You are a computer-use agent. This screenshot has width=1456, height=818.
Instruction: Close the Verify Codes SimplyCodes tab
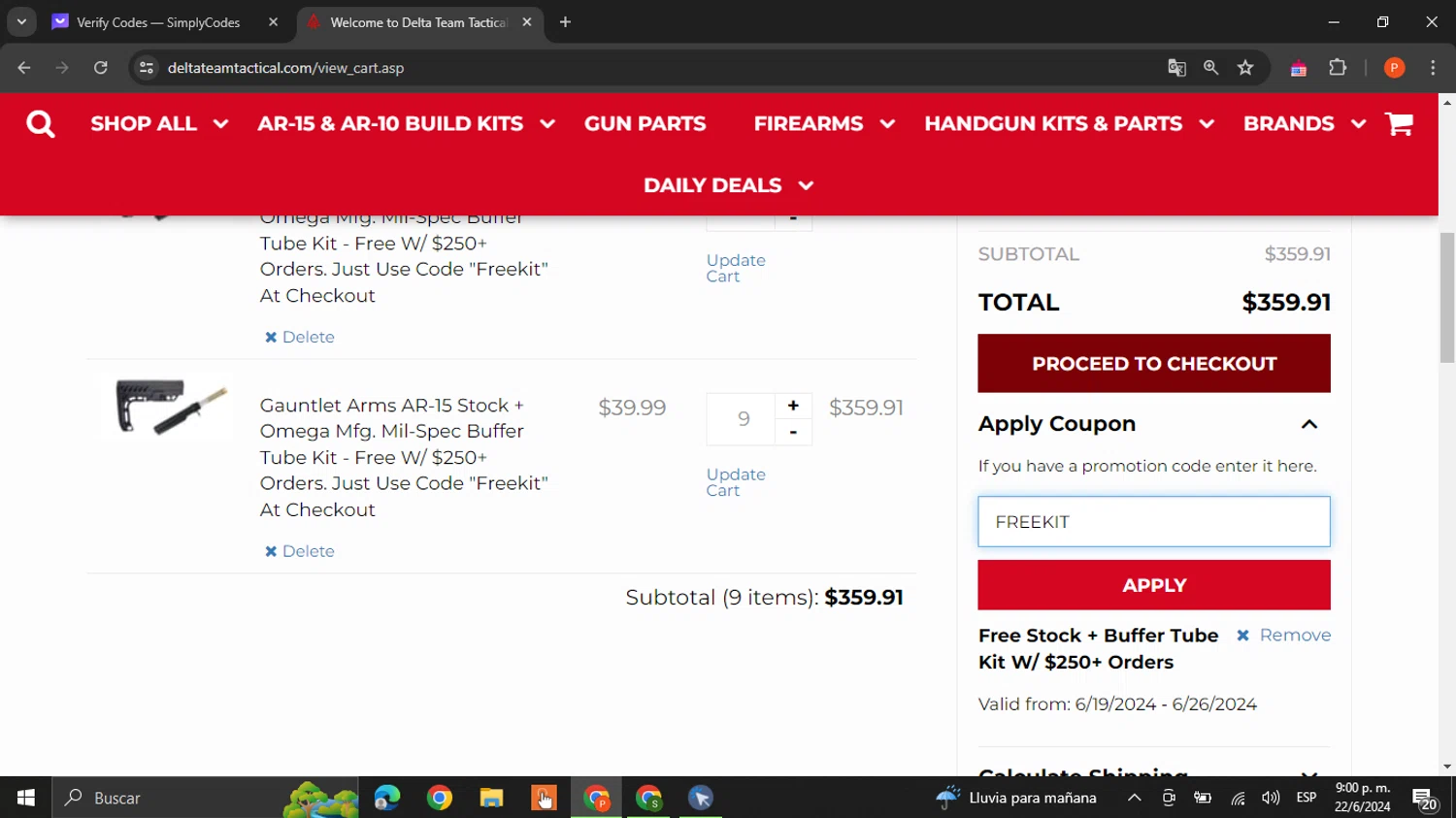[273, 22]
